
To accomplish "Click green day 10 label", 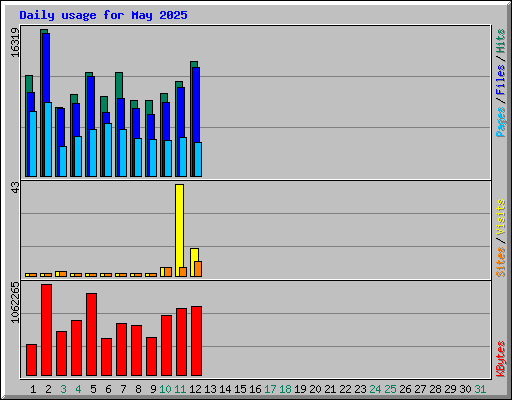I will pos(165,389).
